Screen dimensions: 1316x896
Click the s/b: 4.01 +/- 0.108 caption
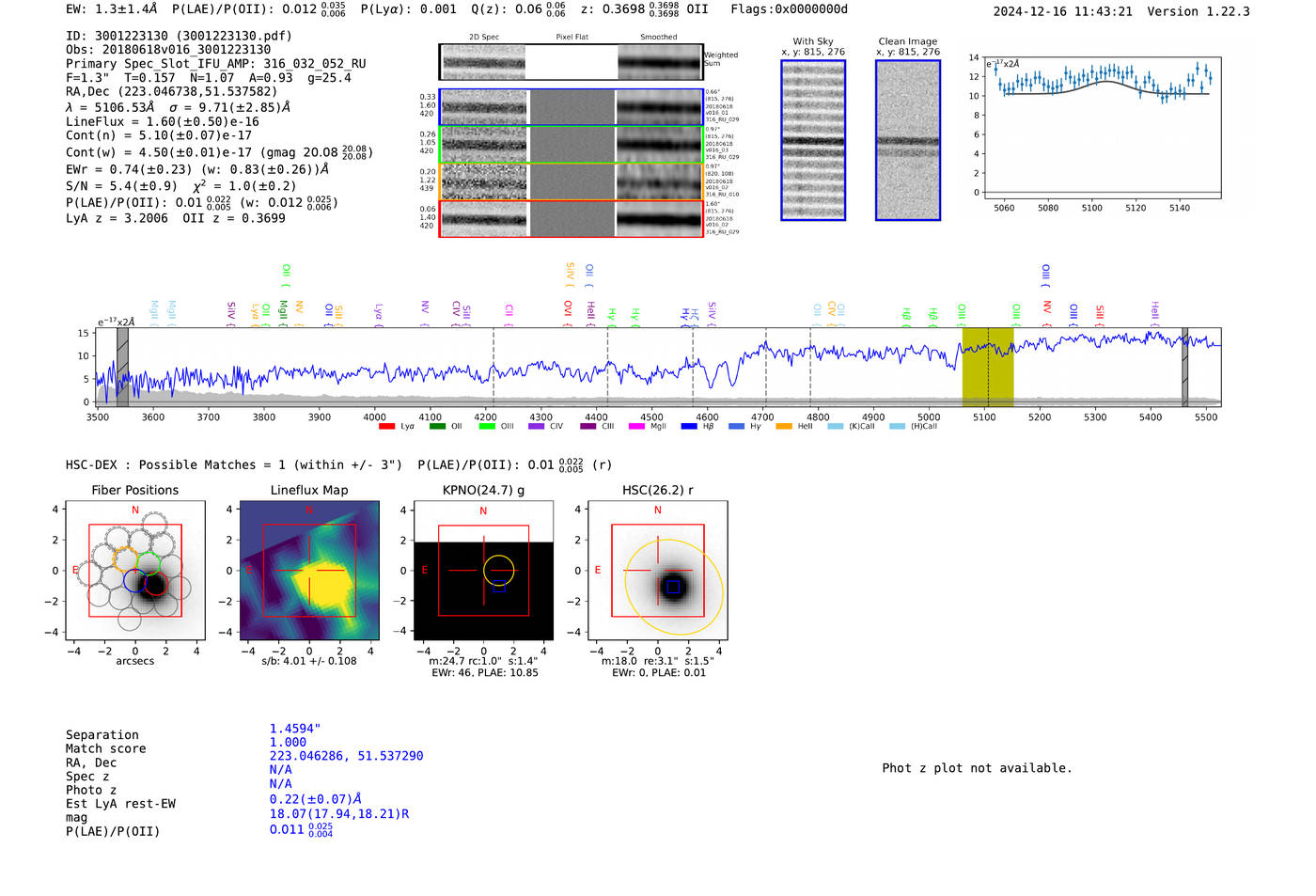click(309, 661)
